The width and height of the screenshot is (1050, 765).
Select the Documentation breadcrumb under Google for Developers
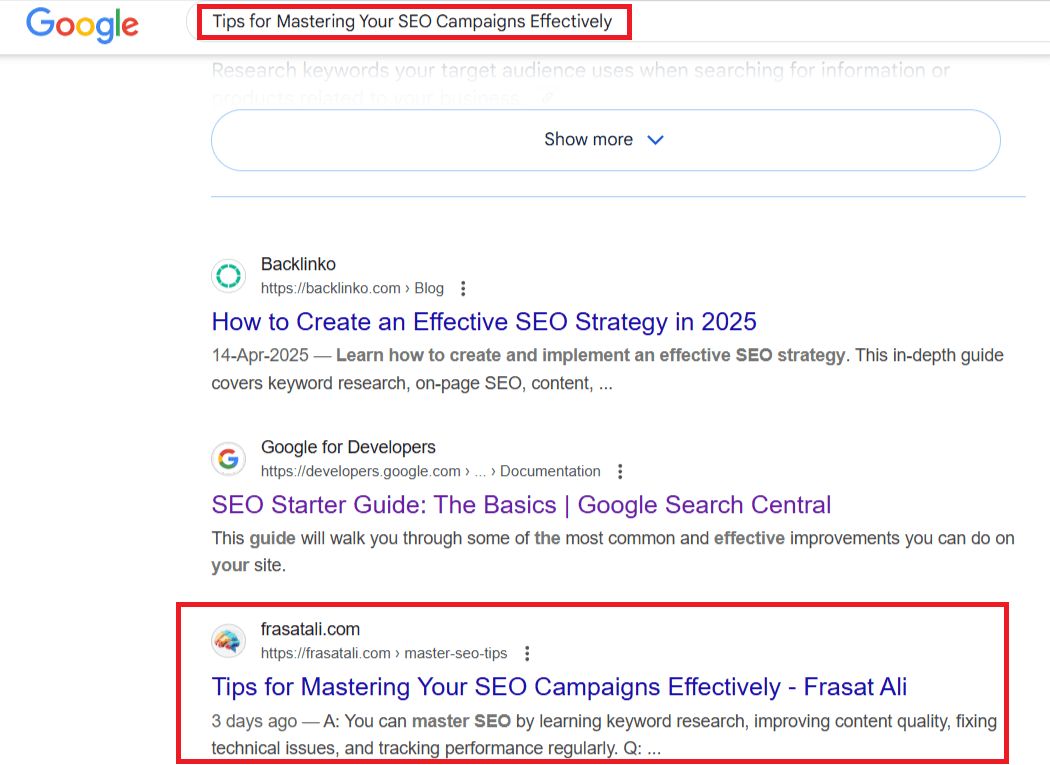click(550, 471)
